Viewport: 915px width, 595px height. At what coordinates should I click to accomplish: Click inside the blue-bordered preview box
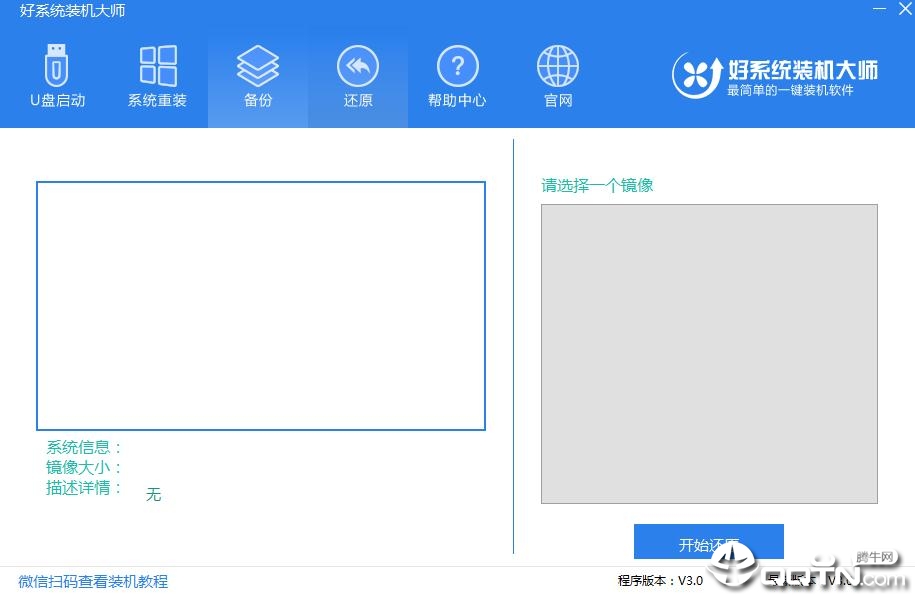coord(261,306)
